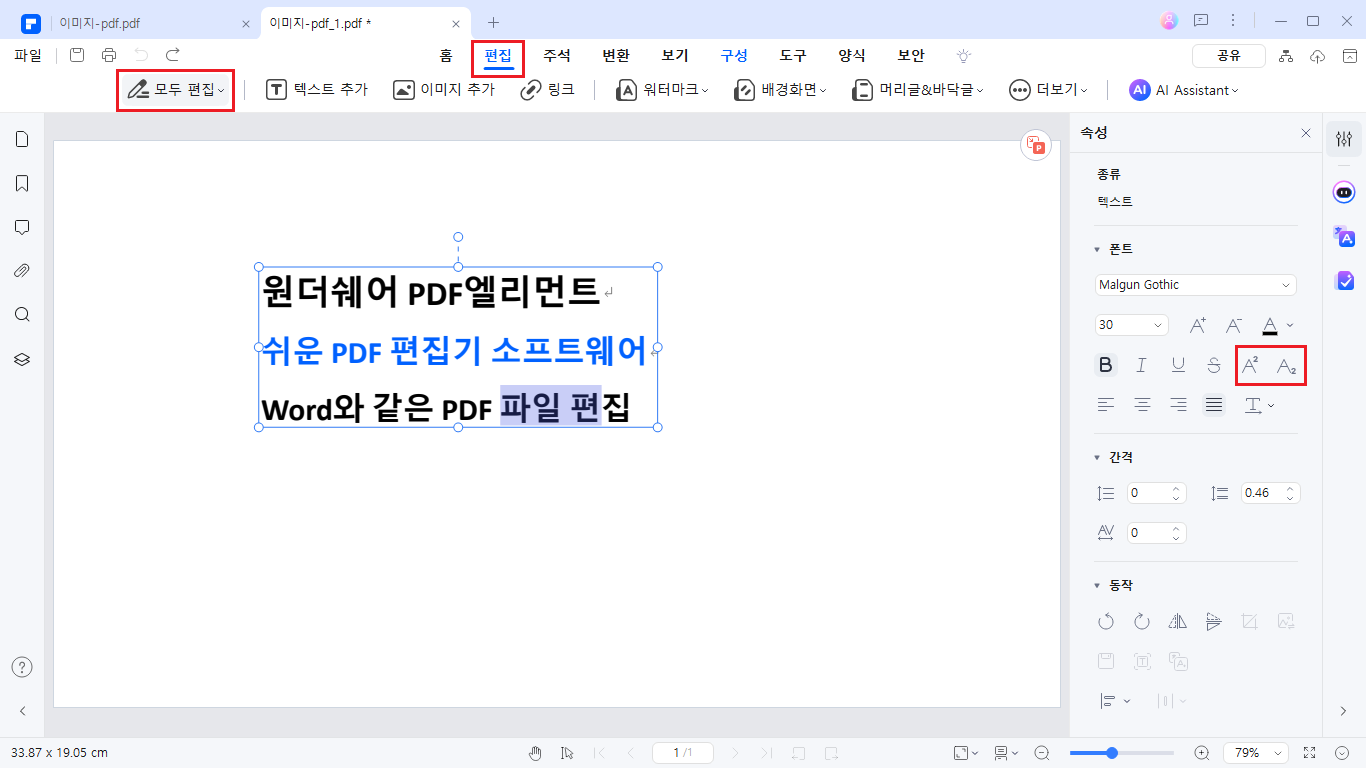
Task: Click 텍스트 추가 button
Action: [317, 90]
